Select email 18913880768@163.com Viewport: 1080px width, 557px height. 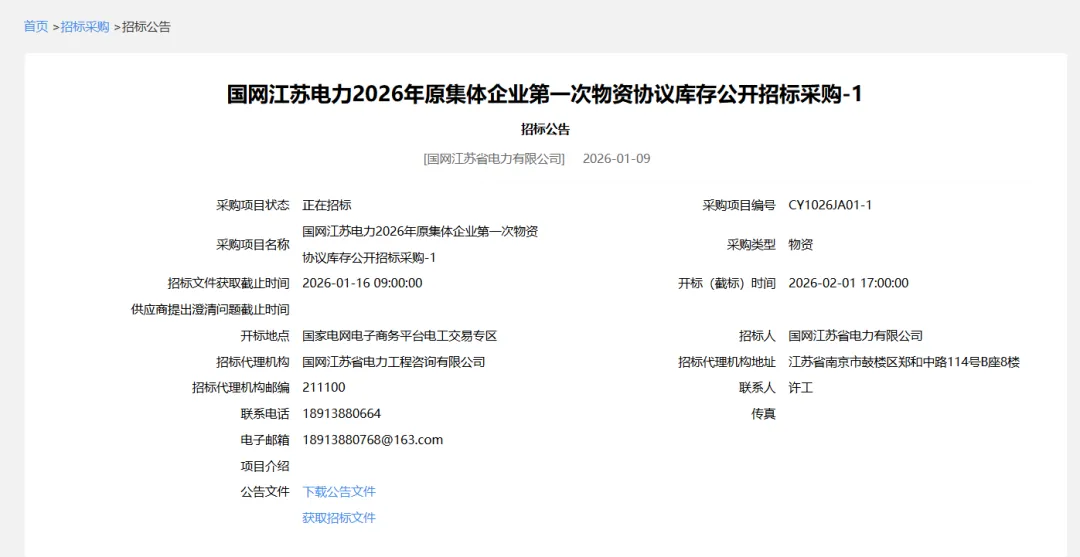(x=373, y=440)
